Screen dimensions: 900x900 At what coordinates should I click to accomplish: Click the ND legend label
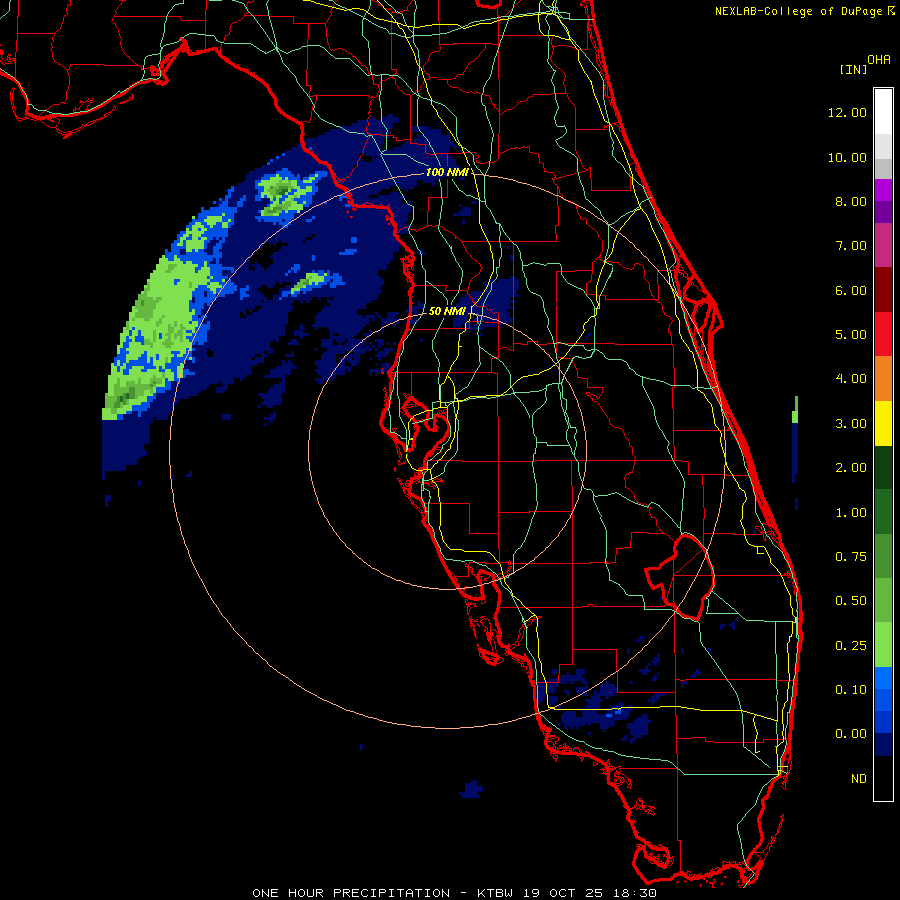(x=859, y=779)
